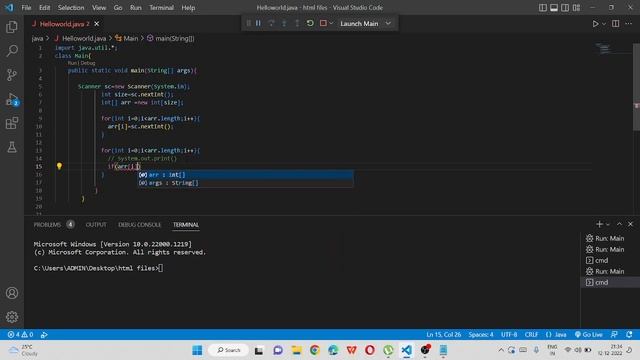Click Spaces: 4 indentation status item

pyautogui.click(x=481, y=334)
